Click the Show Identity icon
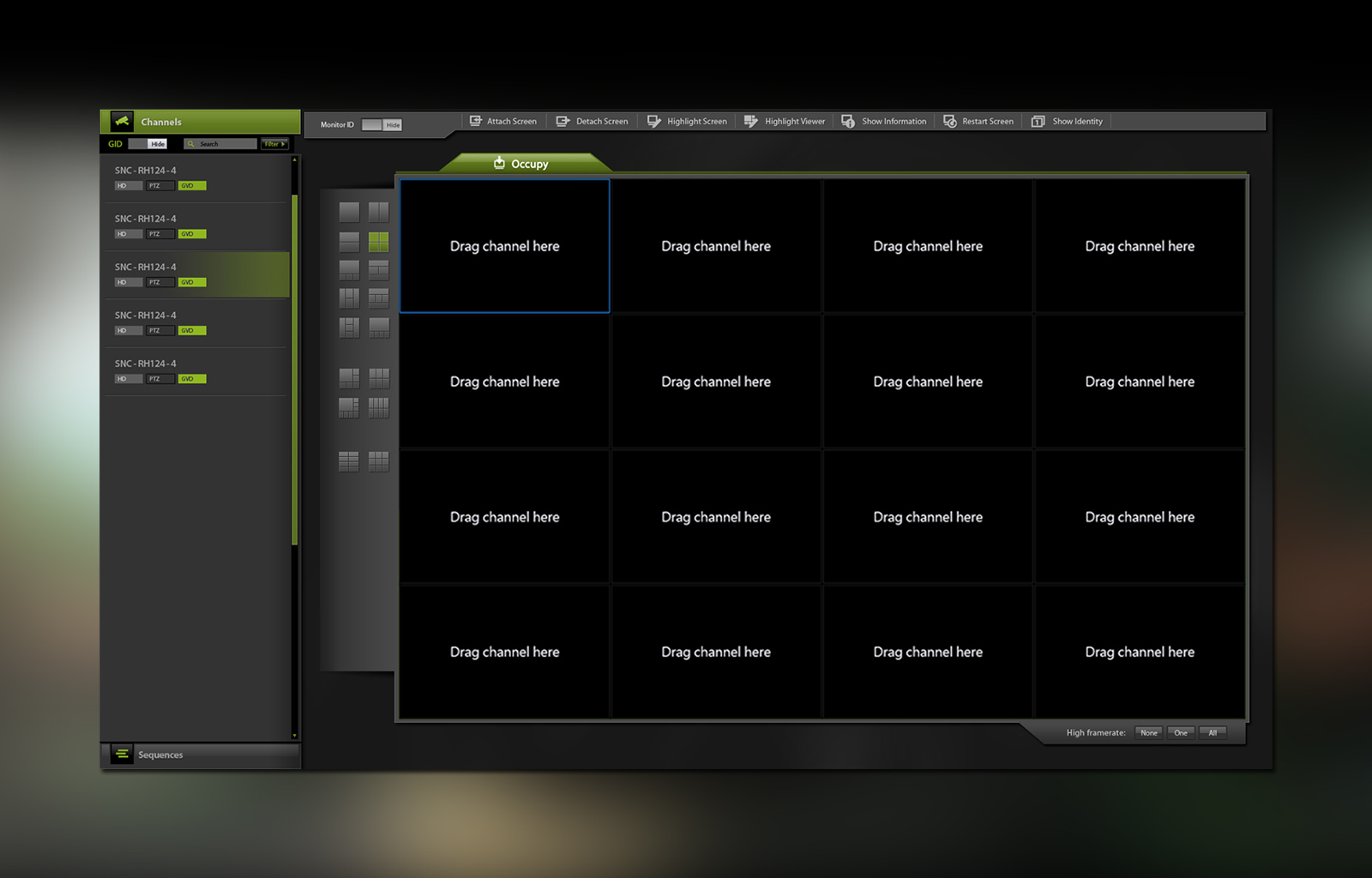Screen dimensions: 1372x878 pos(1038,122)
